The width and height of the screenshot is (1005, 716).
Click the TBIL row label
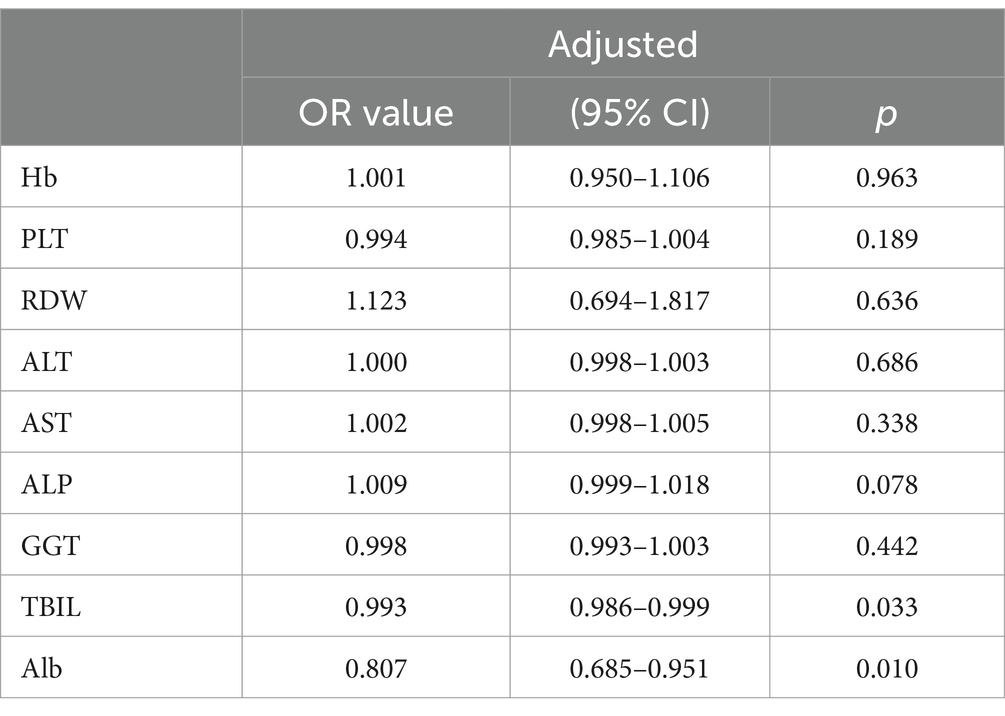51,606
